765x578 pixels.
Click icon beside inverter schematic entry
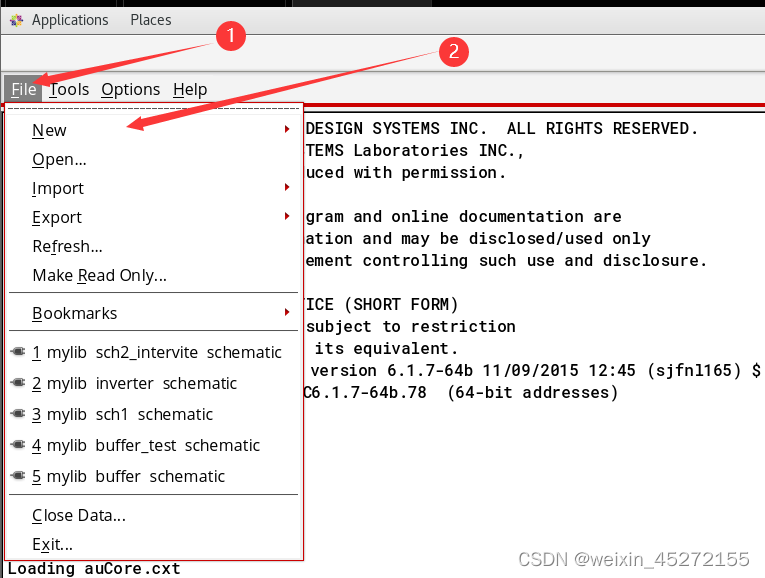coord(19,384)
